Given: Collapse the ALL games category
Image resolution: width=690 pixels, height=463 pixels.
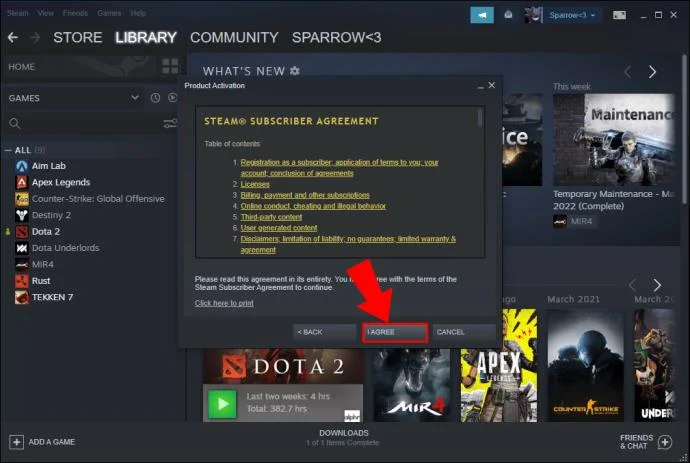Looking at the screenshot, I should [x=8, y=150].
